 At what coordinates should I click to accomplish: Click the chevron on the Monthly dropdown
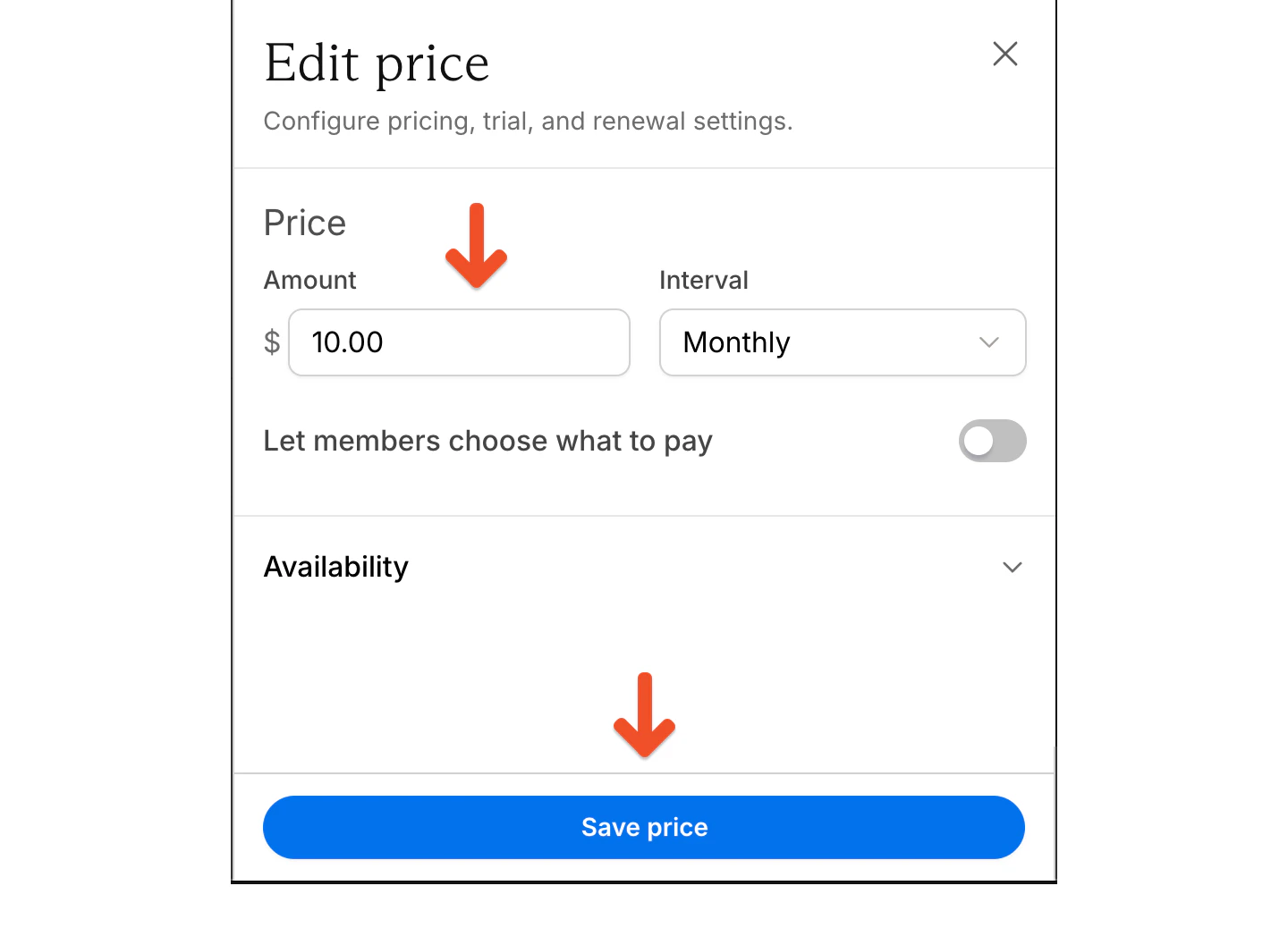pyautogui.click(x=988, y=342)
